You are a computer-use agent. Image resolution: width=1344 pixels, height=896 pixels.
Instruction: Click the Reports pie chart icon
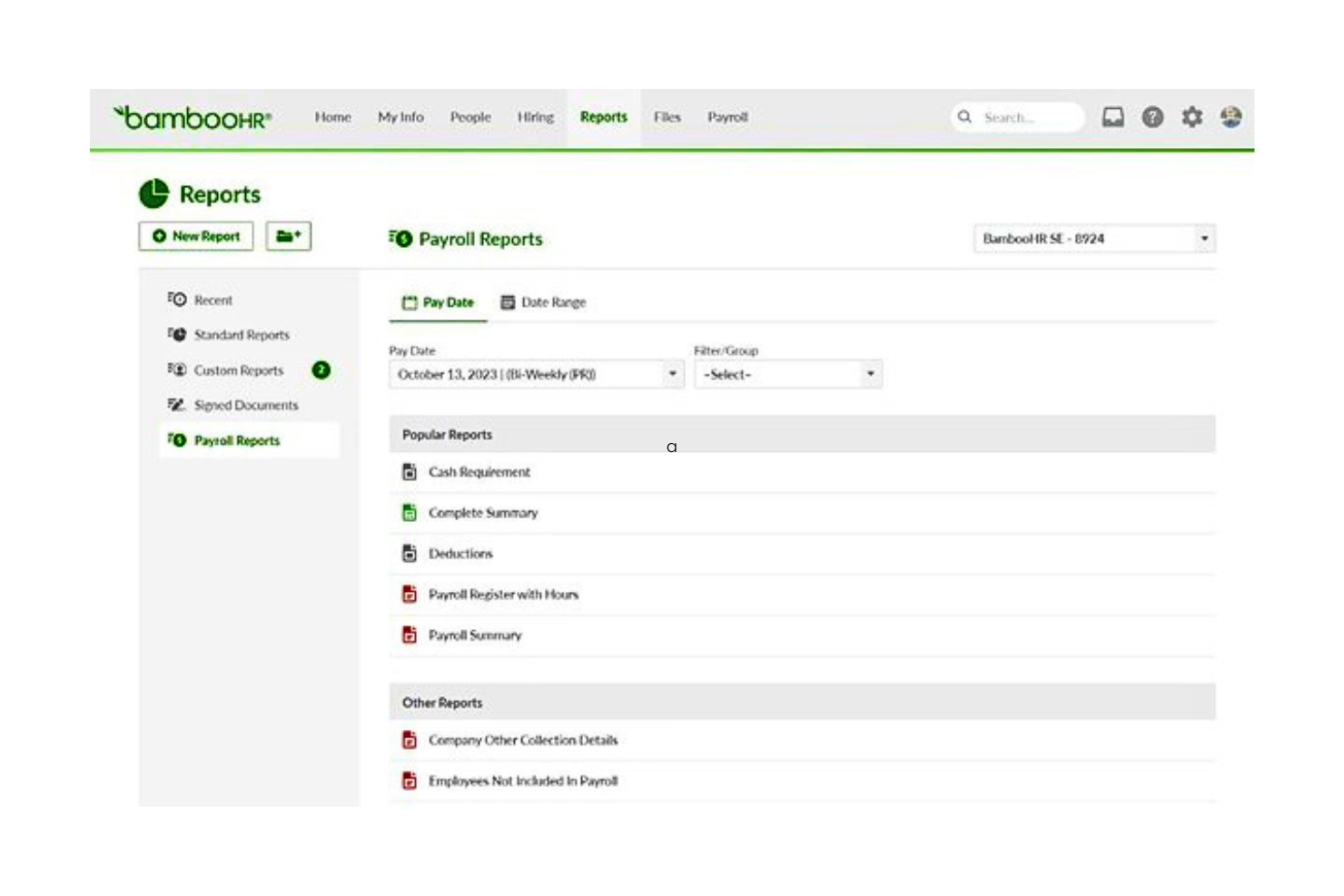[153, 193]
